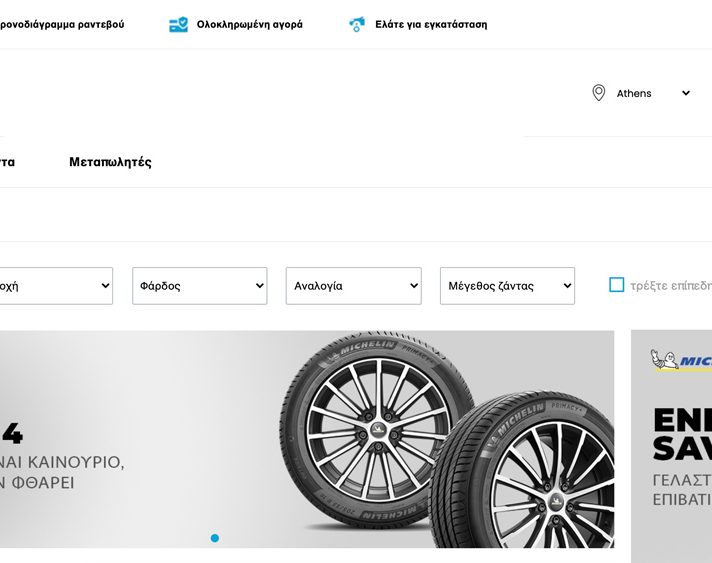
Task: Open the Αναλογία dropdown
Action: 354,286
